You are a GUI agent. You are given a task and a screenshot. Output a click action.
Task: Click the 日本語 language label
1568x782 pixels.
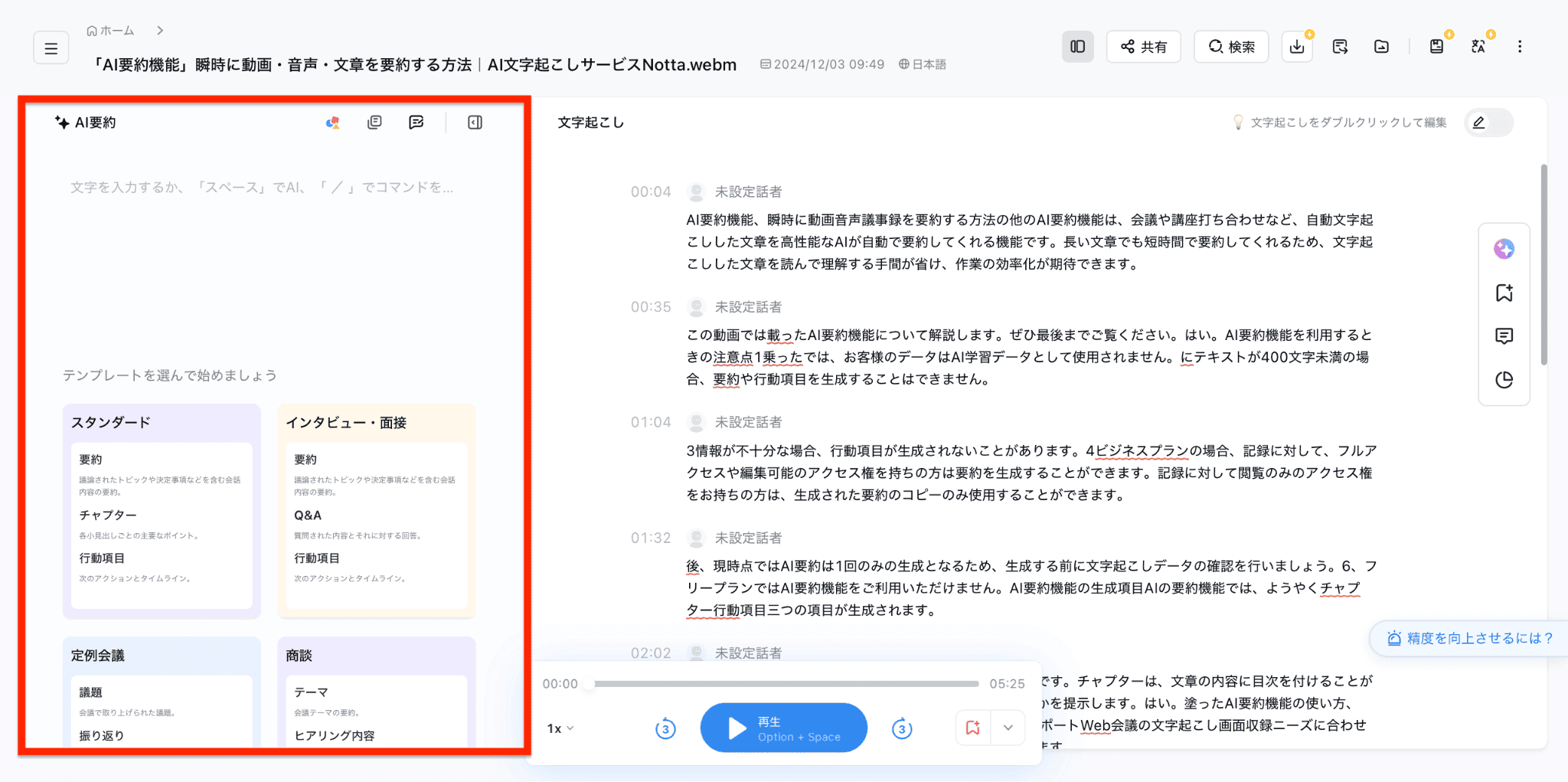click(923, 64)
